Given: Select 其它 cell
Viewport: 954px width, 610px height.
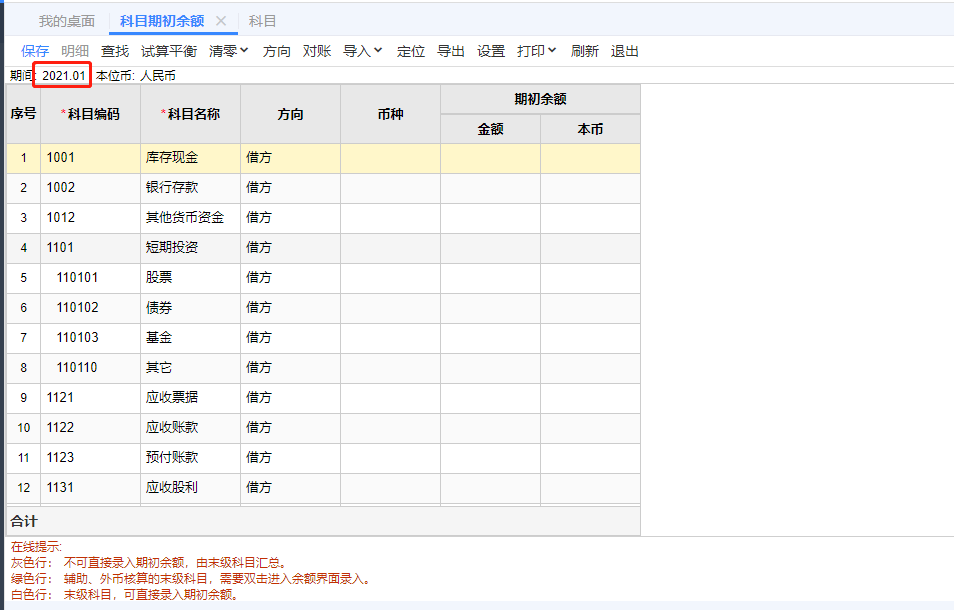Looking at the screenshot, I should click(x=190, y=368).
